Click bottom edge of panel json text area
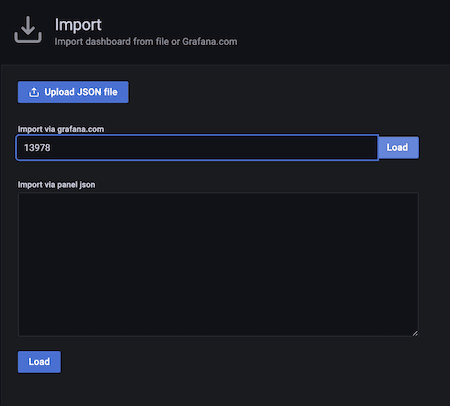The width and height of the screenshot is (450, 406). click(x=218, y=336)
